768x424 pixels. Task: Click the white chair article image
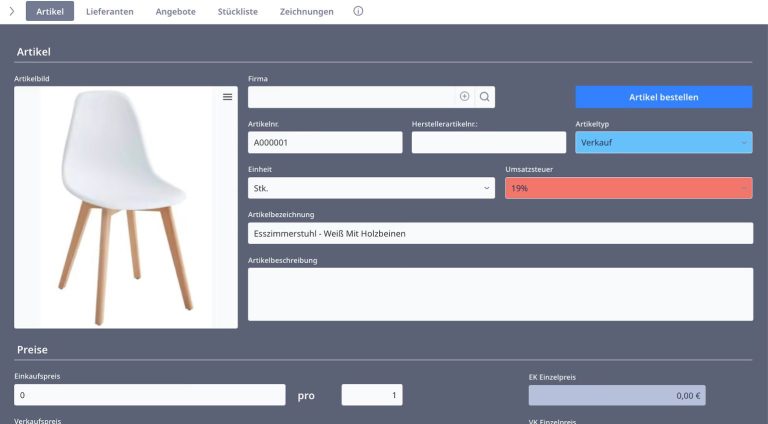126,207
